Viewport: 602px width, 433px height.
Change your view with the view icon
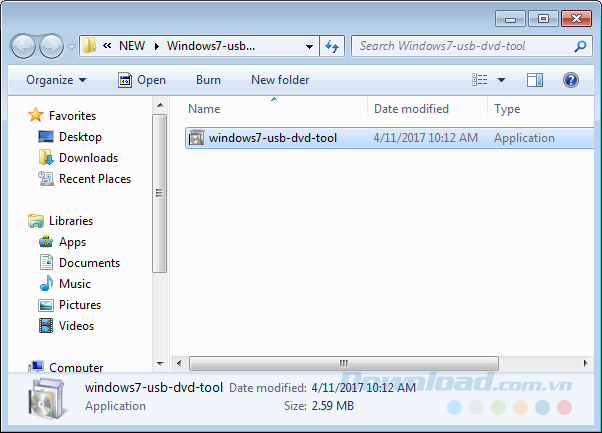[480, 80]
